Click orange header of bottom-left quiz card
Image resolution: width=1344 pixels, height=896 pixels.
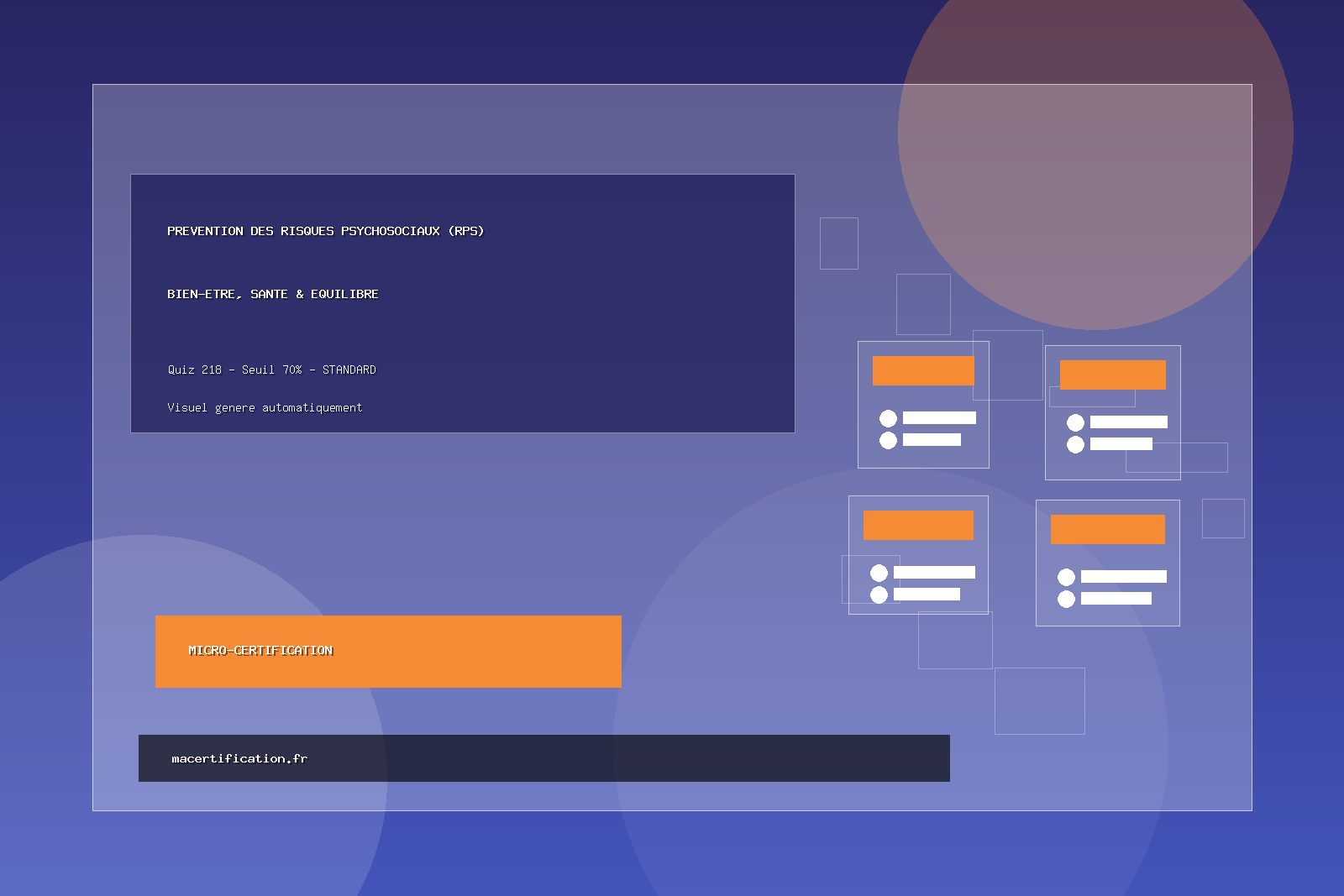point(918,525)
